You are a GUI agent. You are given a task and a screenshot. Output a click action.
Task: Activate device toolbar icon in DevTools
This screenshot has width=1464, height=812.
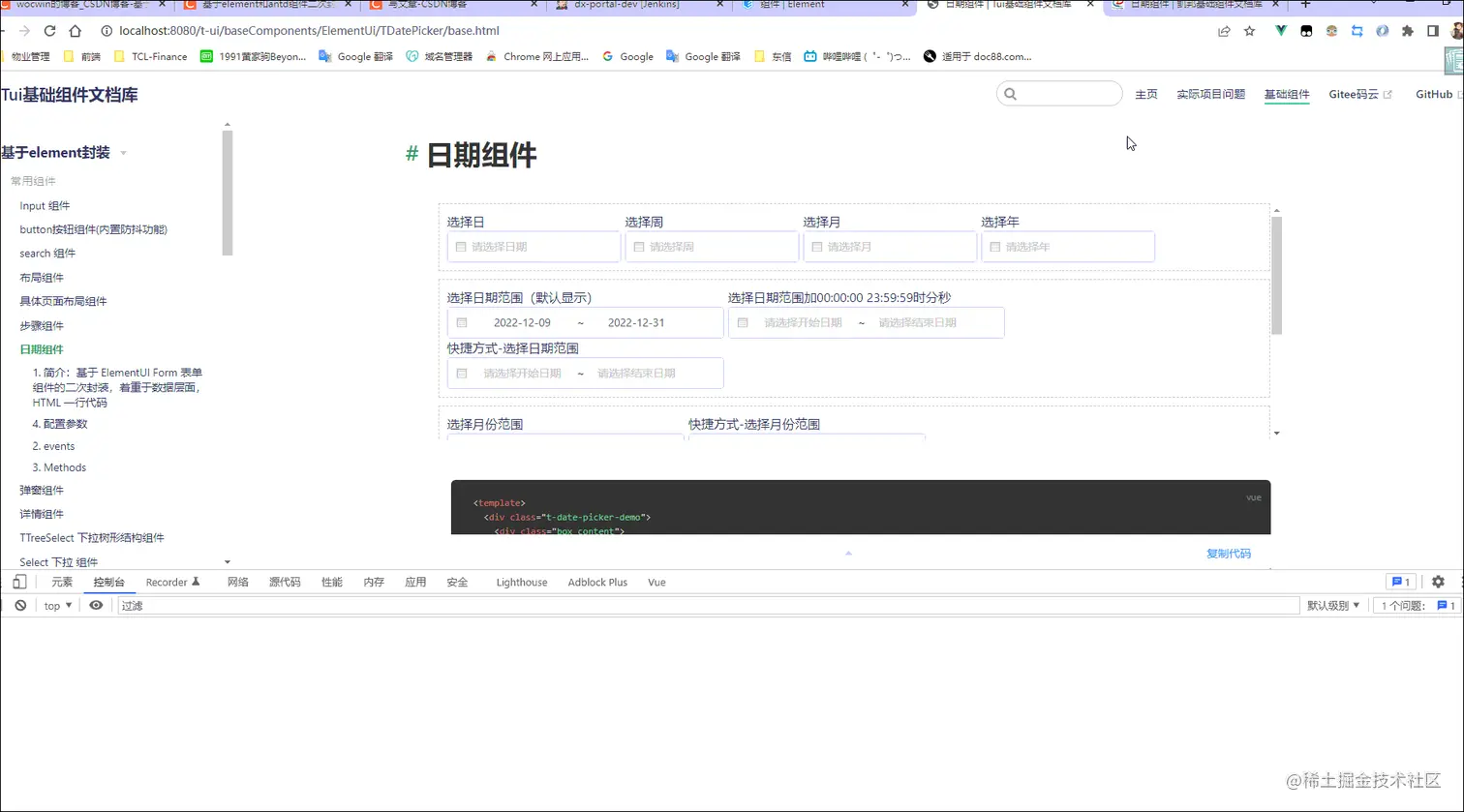tap(19, 582)
